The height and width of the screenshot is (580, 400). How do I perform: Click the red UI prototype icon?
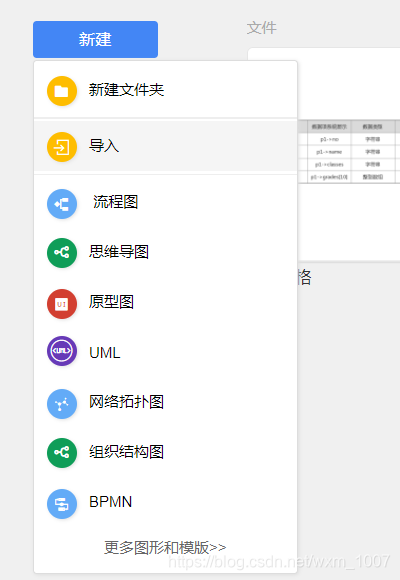(x=62, y=304)
